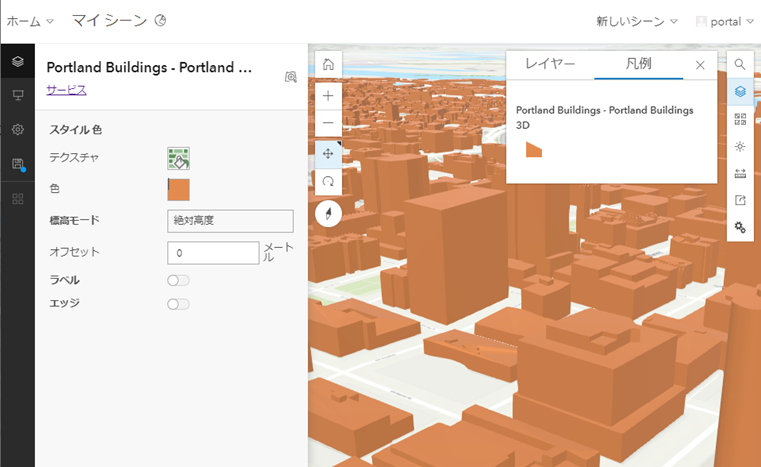Open the share scene icon
761x467 pixels.
pos(740,200)
